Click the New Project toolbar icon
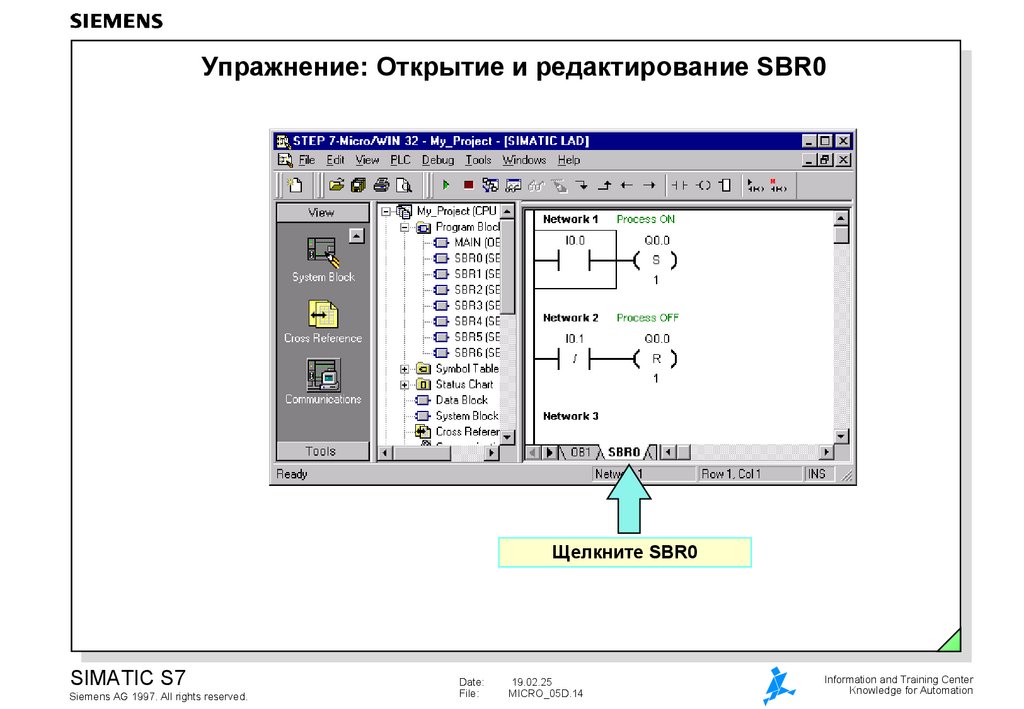This screenshot has height=709, width=1024. (295, 185)
